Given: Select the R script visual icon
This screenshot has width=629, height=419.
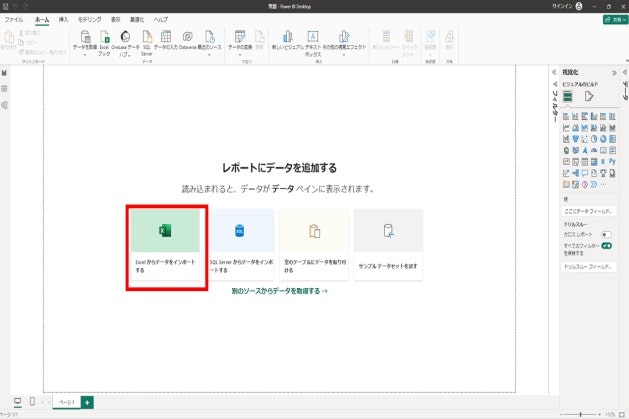Looking at the screenshot, I should click(603, 162).
